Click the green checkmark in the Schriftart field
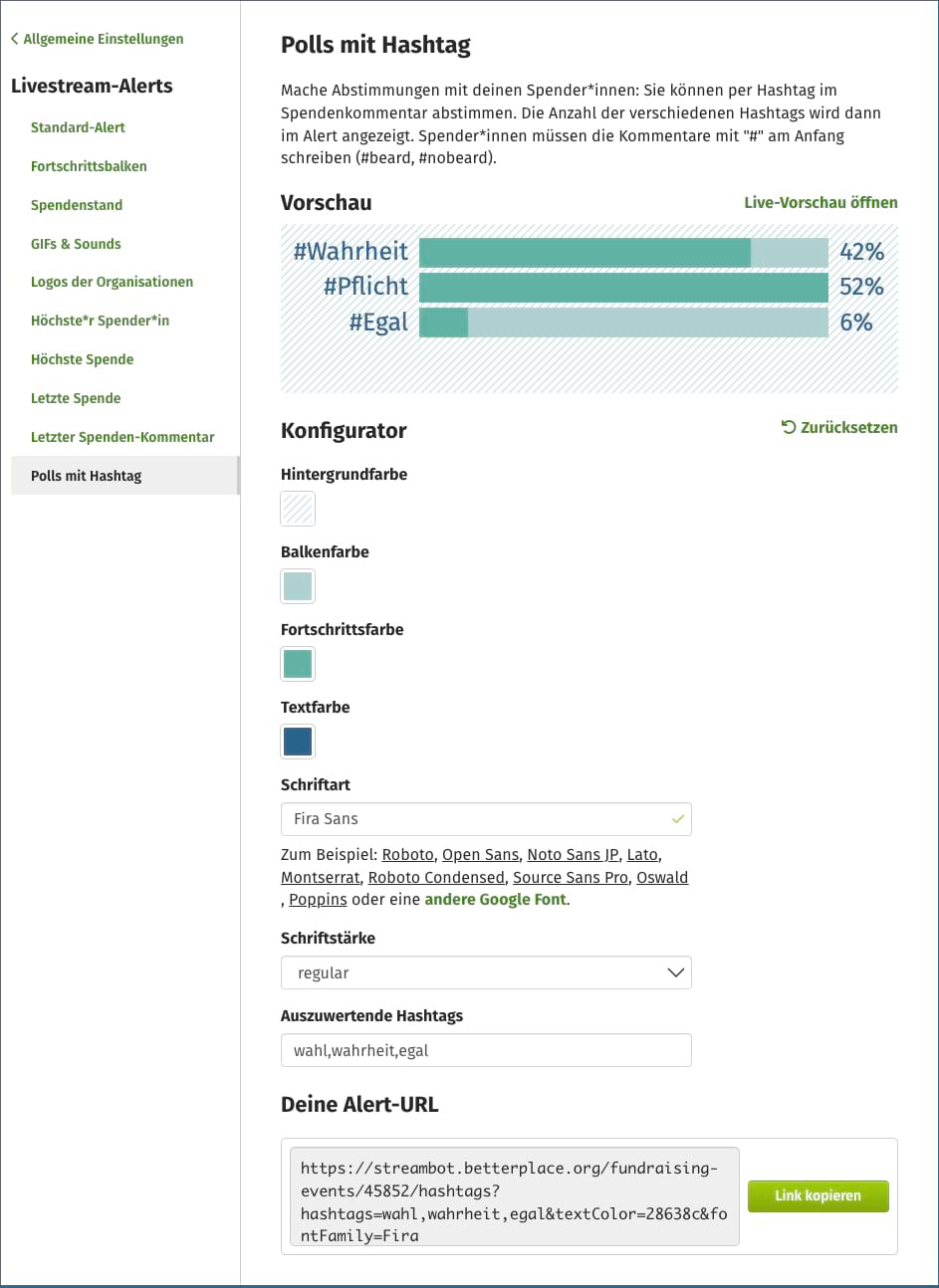The width and height of the screenshot is (939, 1288). tap(676, 818)
